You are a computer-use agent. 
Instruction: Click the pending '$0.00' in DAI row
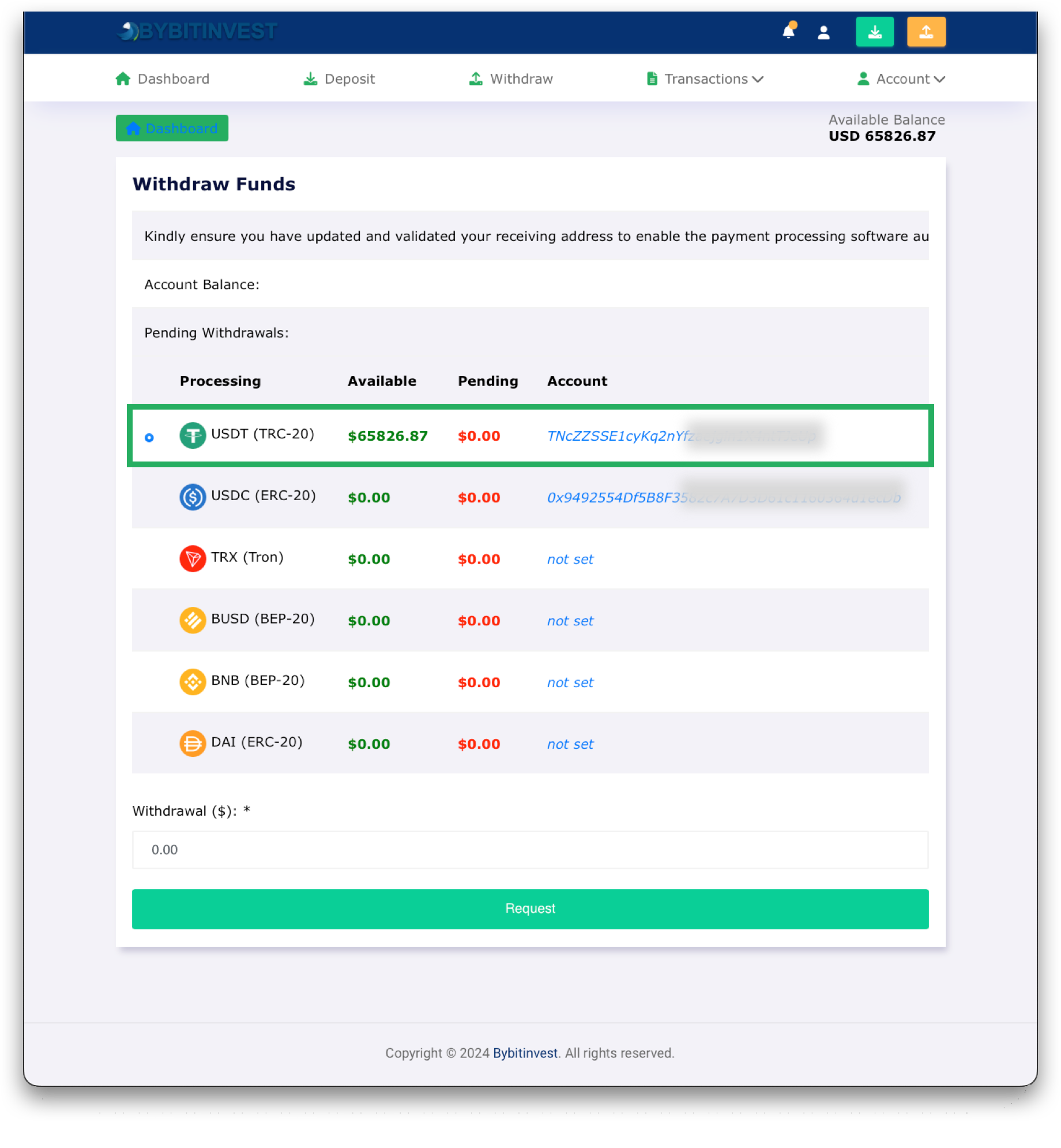(x=479, y=744)
